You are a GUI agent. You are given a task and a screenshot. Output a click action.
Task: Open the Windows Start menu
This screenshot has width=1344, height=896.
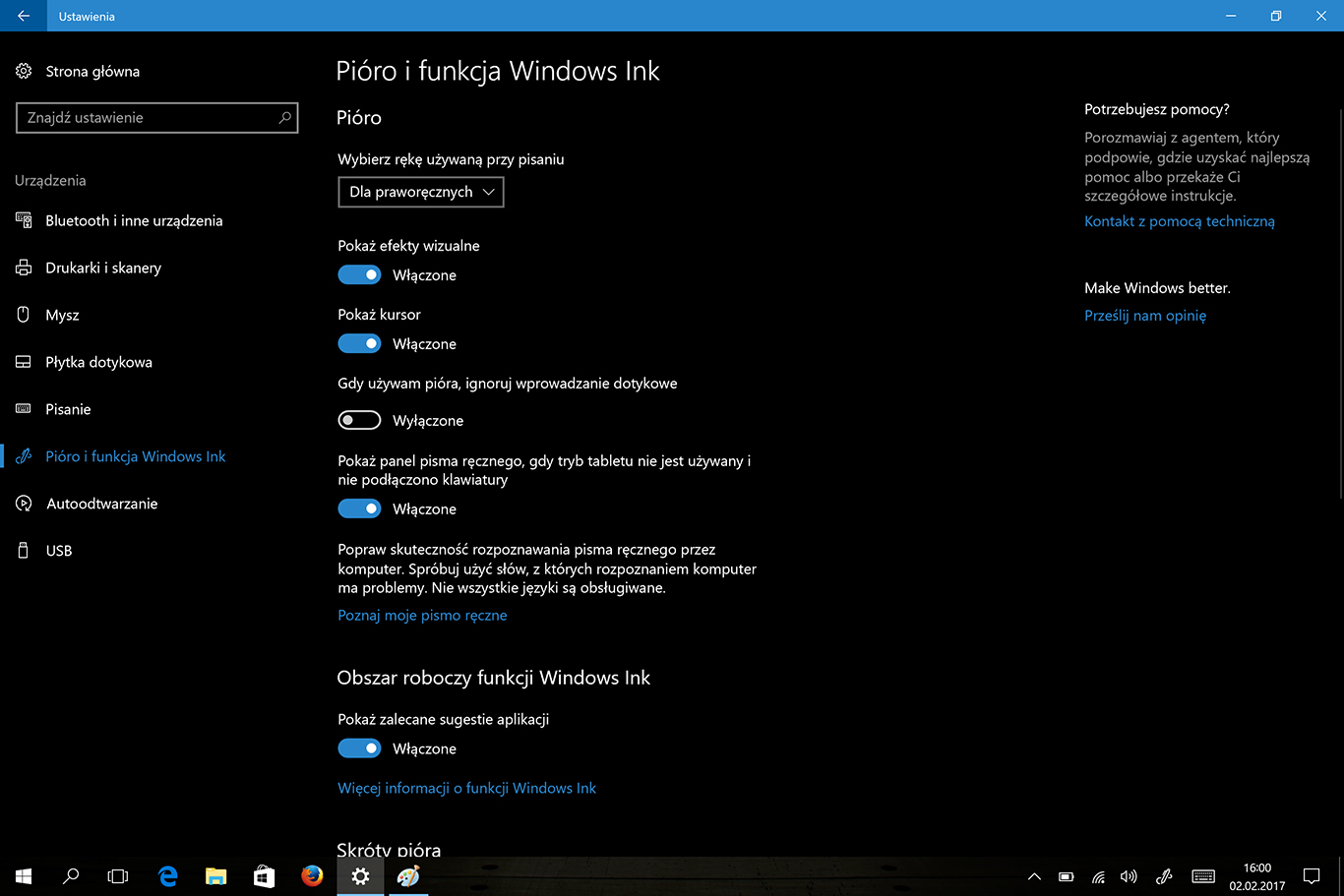click(24, 875)
